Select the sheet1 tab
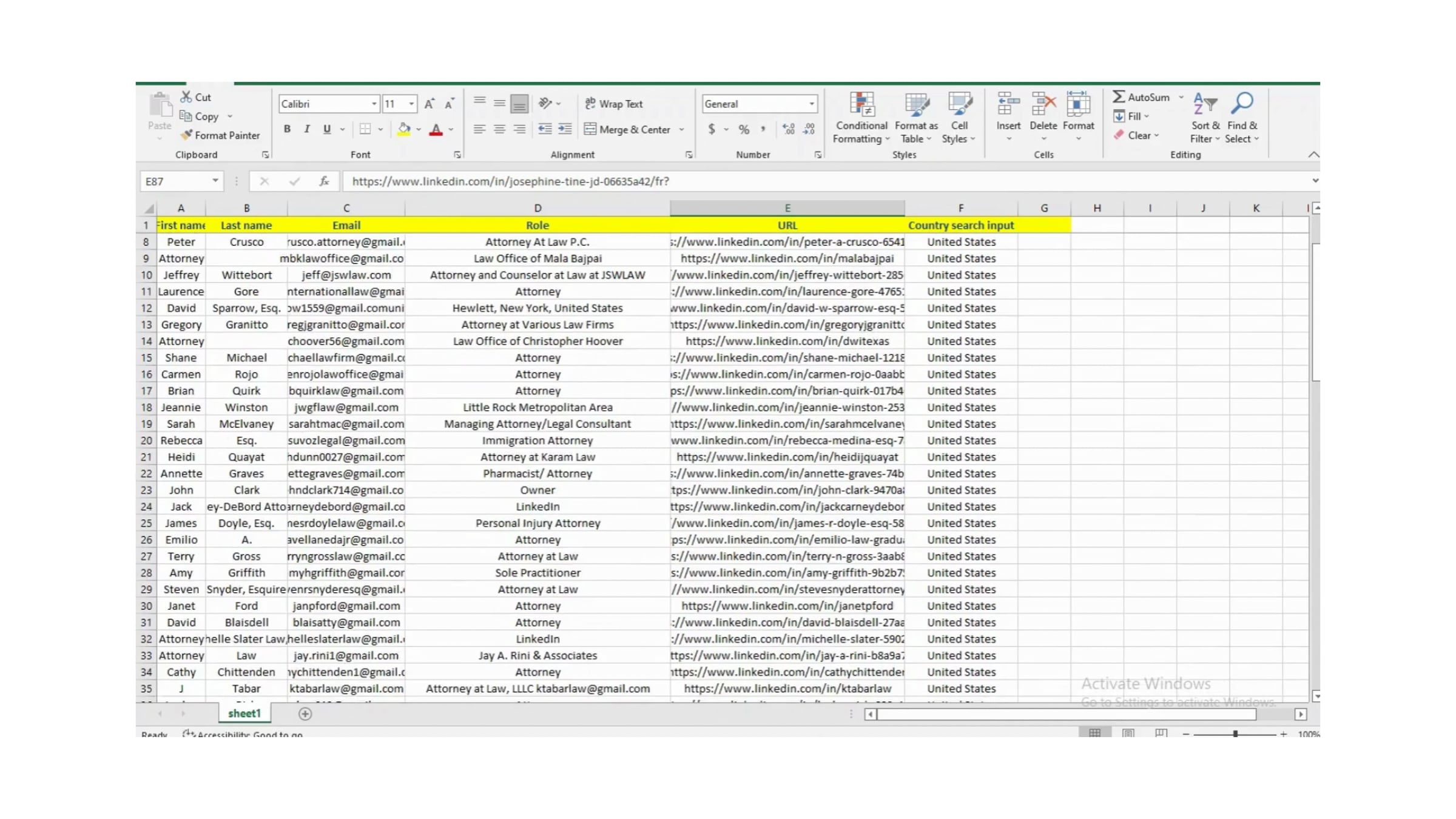1456x819 pixels. point(244,713)
